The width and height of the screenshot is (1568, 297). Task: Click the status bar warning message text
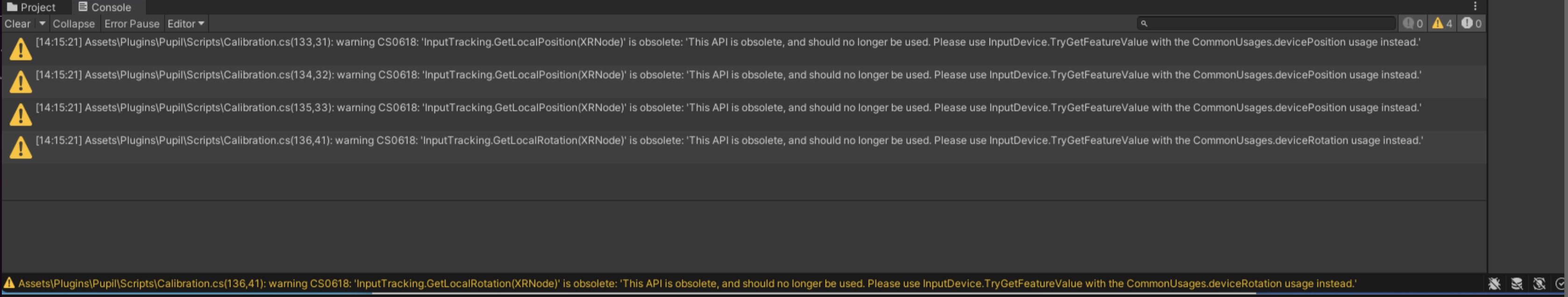(687, 283)
